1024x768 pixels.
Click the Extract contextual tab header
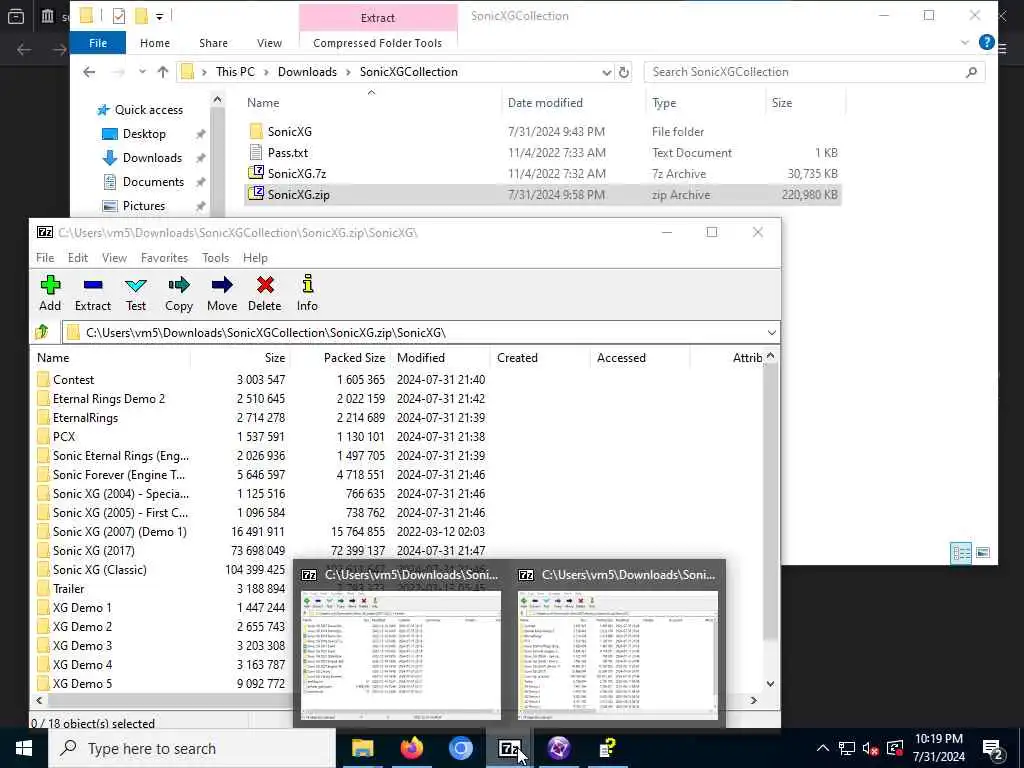tap(377, 18)
